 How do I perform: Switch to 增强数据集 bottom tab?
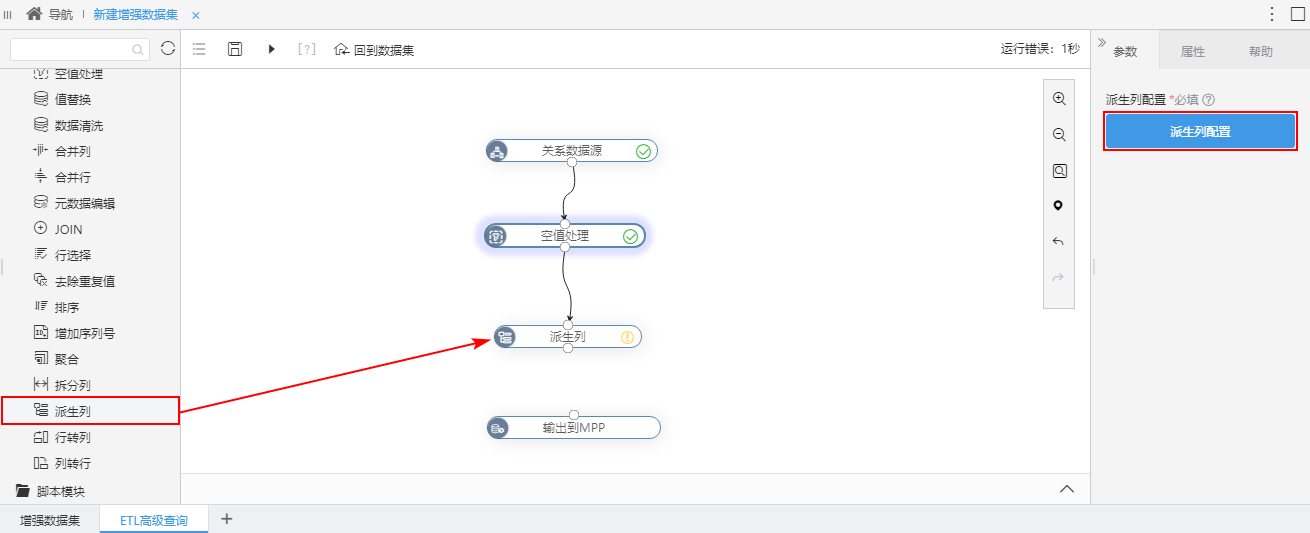pos(50,520)
